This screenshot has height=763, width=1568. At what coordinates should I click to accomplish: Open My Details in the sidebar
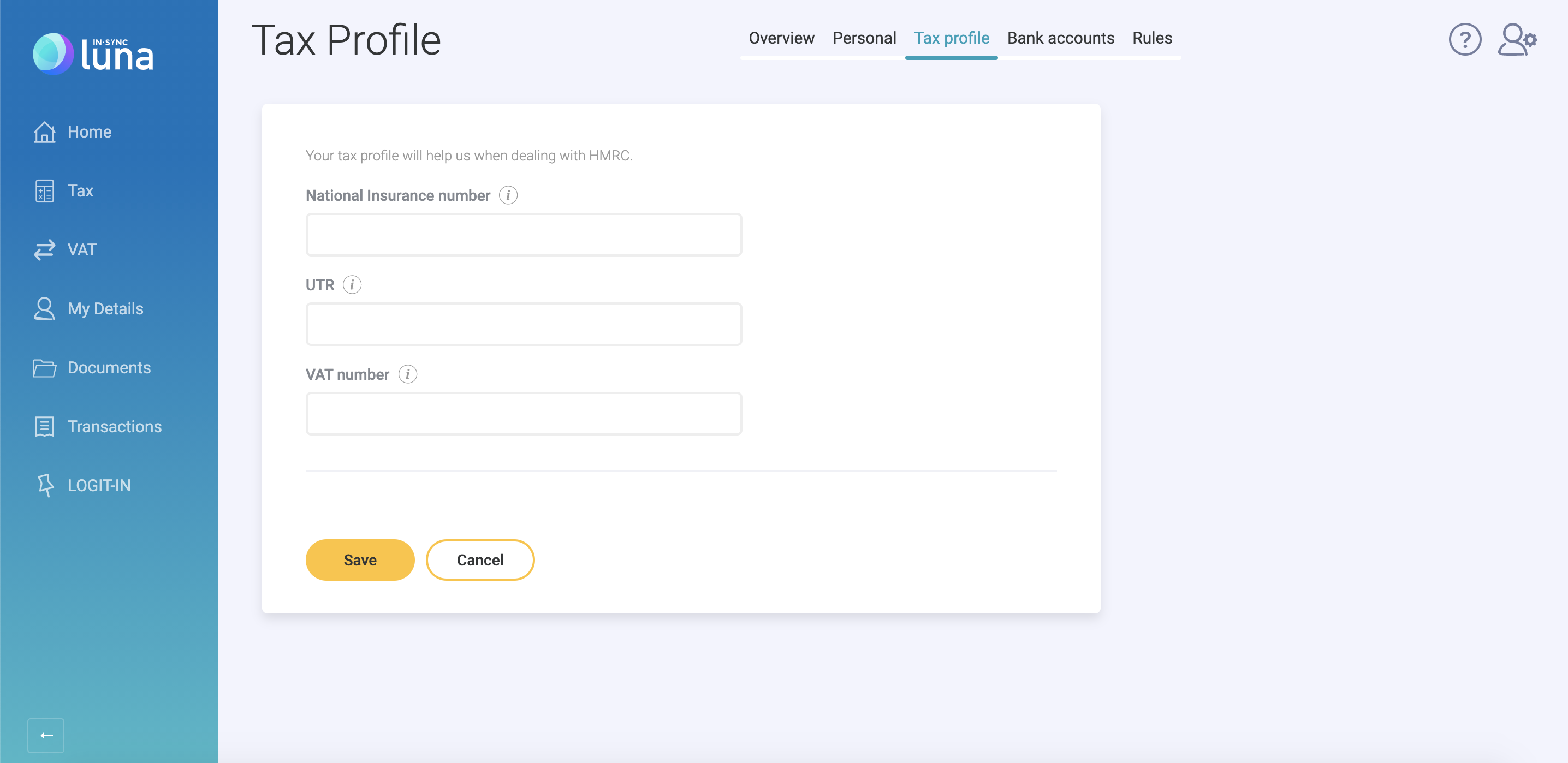[105, 309]
